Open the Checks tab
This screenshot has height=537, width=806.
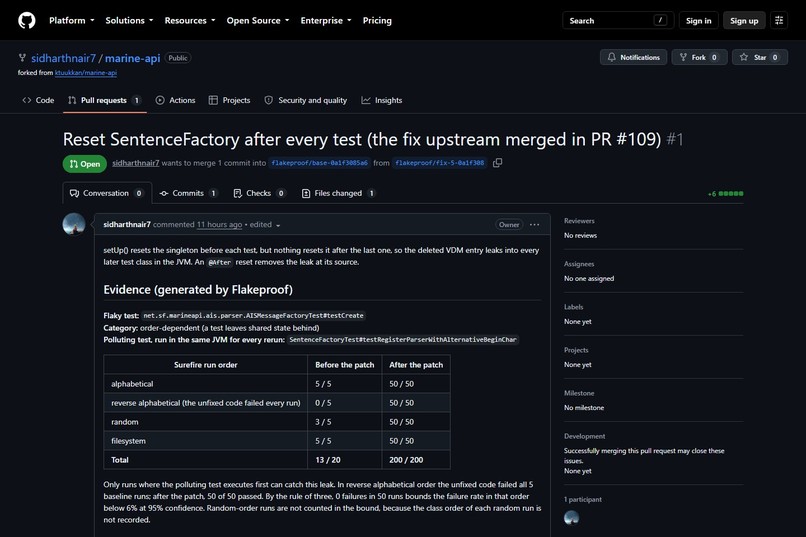[x=259, y=193]
